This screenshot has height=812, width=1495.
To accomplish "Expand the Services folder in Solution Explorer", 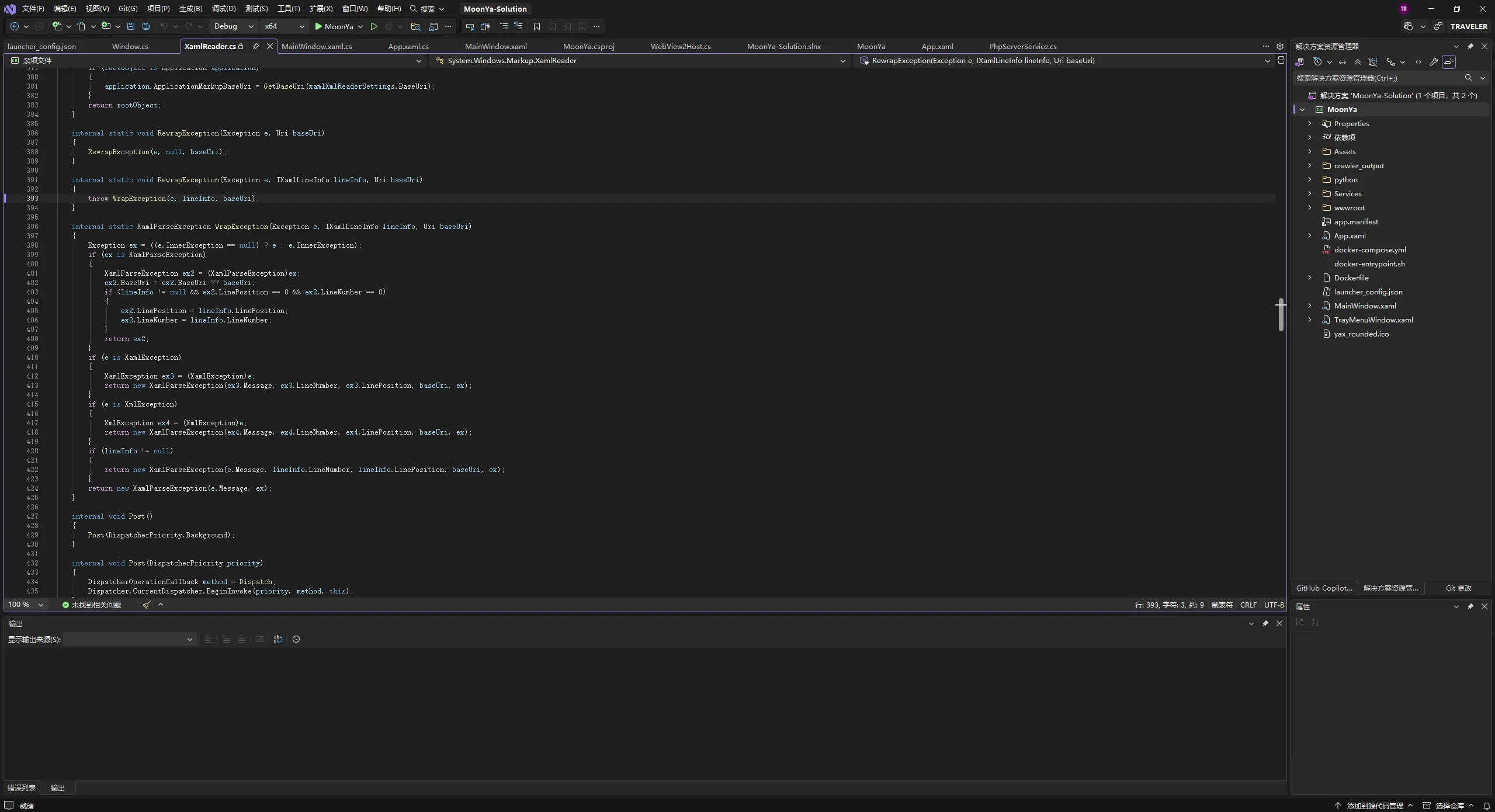I will click(1310, 194).
